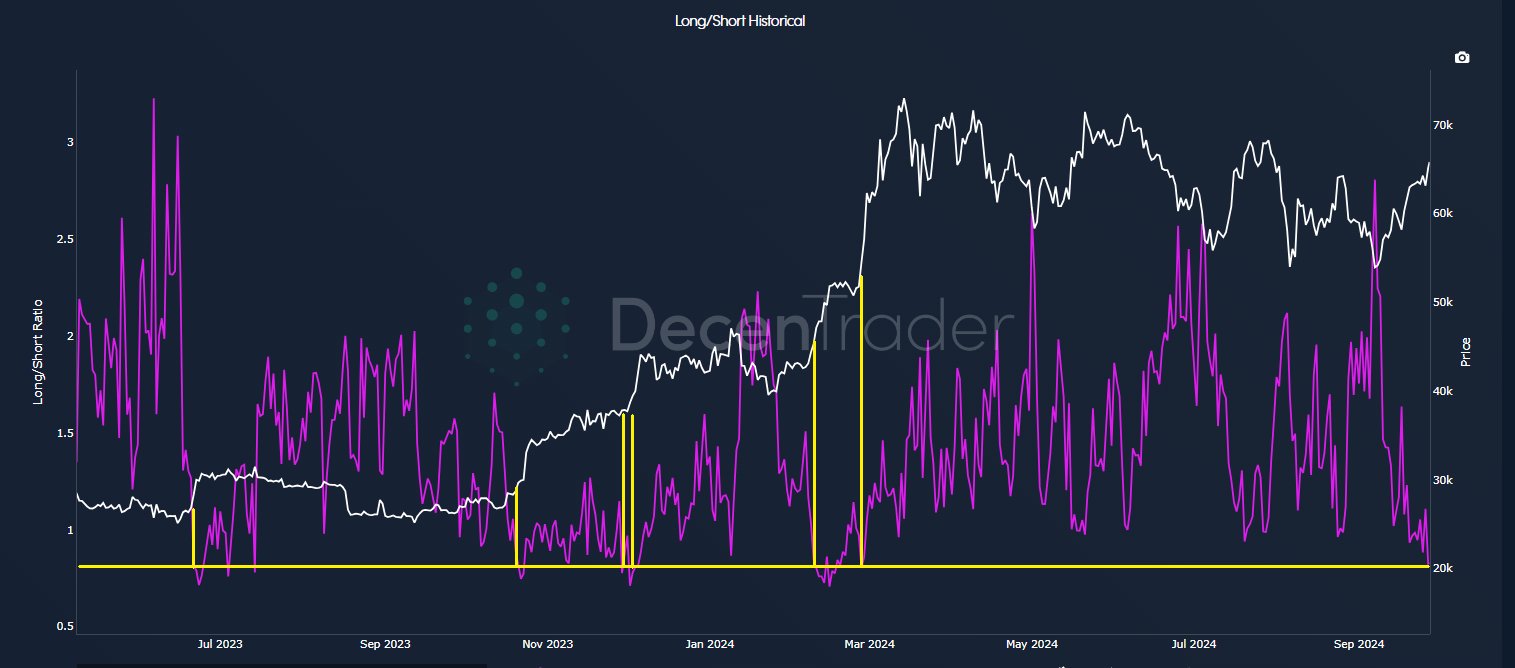1515x668 pixels.
Task: Click the 2.5 ratio axis tick
Action: (63, 239)
